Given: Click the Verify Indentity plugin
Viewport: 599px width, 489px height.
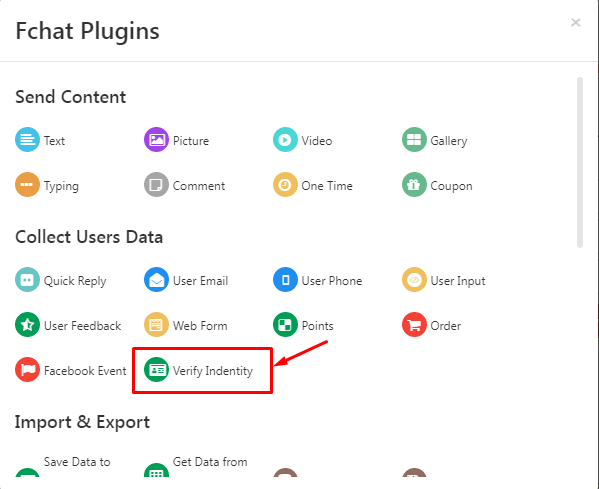Looking at the screenshot, I should tap(198, 370).
